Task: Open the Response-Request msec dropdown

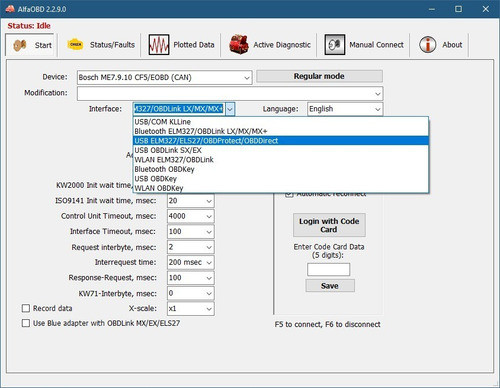Action: pos(209,278)
